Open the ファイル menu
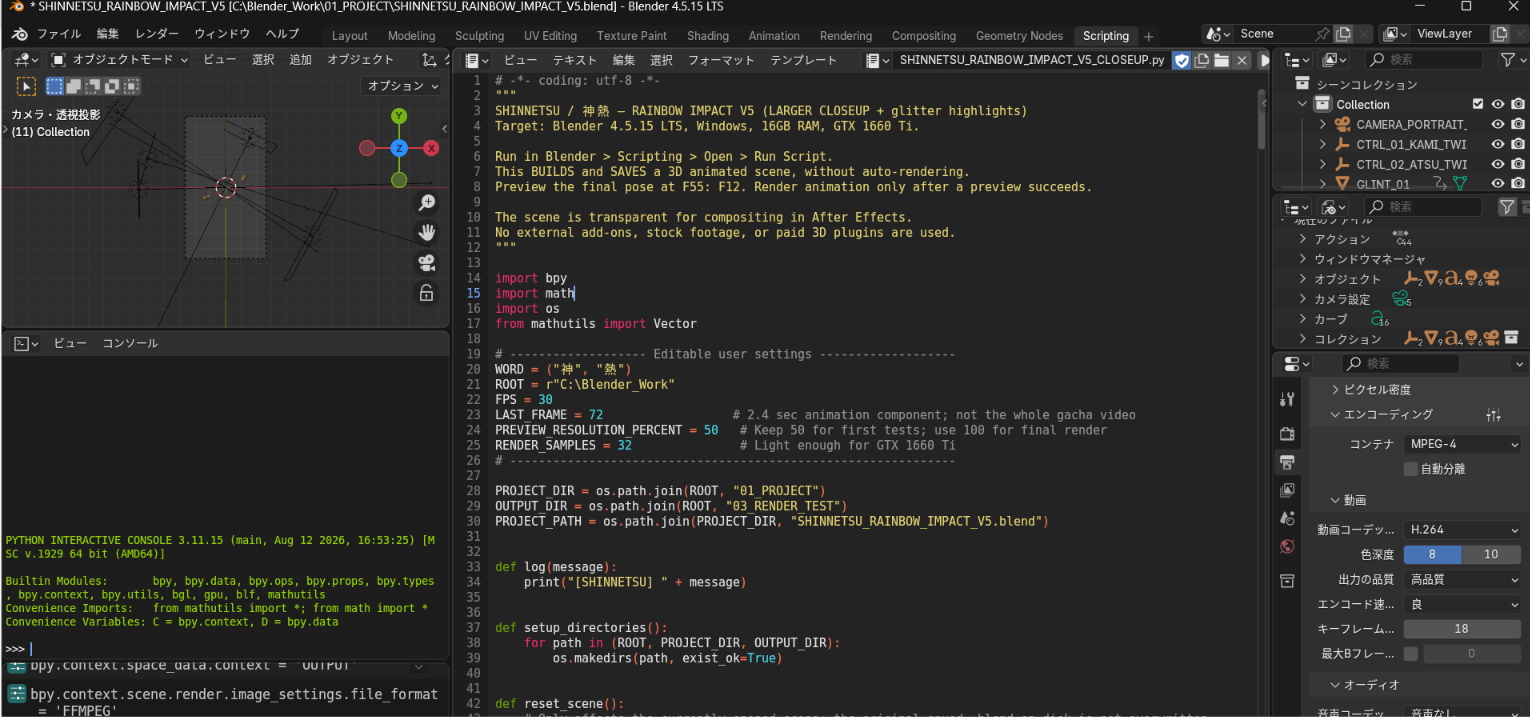 (59, 34)
